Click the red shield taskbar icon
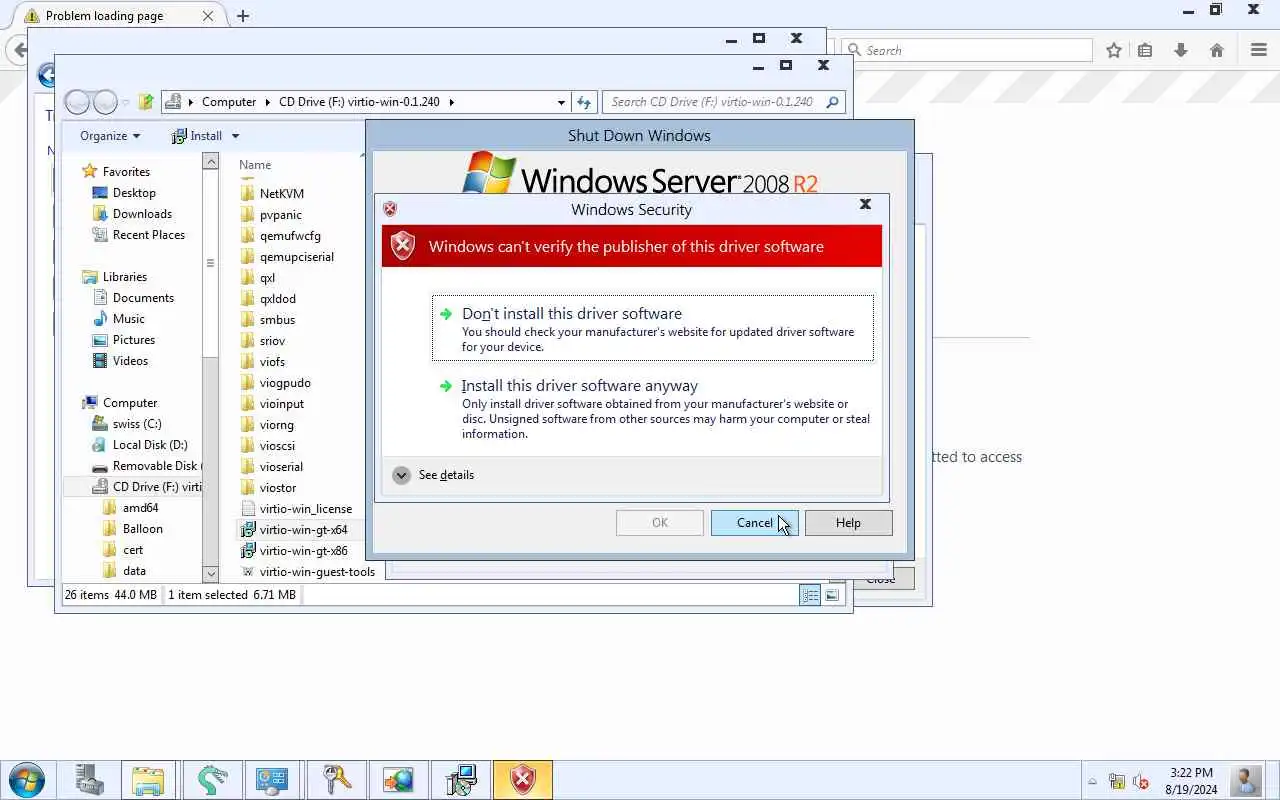Image resolution: width=1280 pixels, height=800 pixels. [x=523, y=780]
